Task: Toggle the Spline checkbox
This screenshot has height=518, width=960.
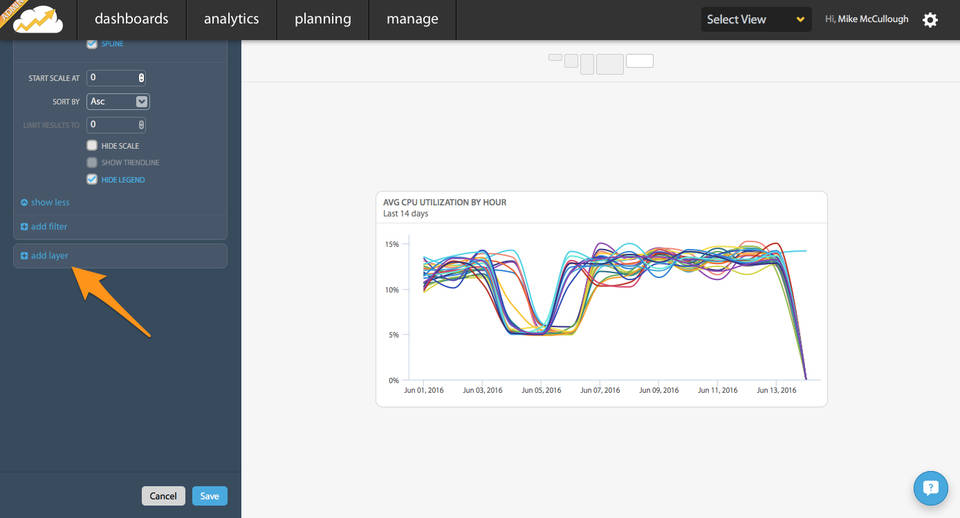Action: 92,44
